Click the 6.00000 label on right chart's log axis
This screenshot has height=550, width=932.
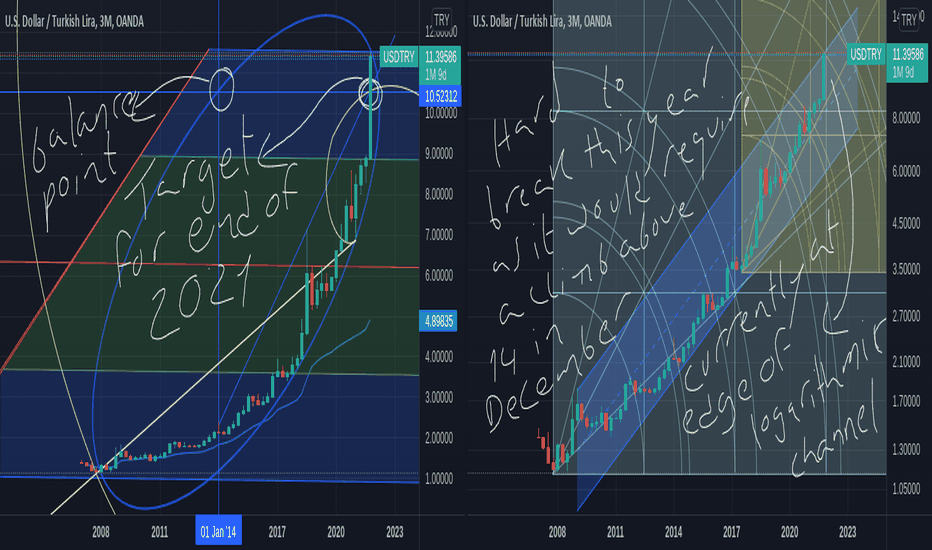[x=906, y=171]
